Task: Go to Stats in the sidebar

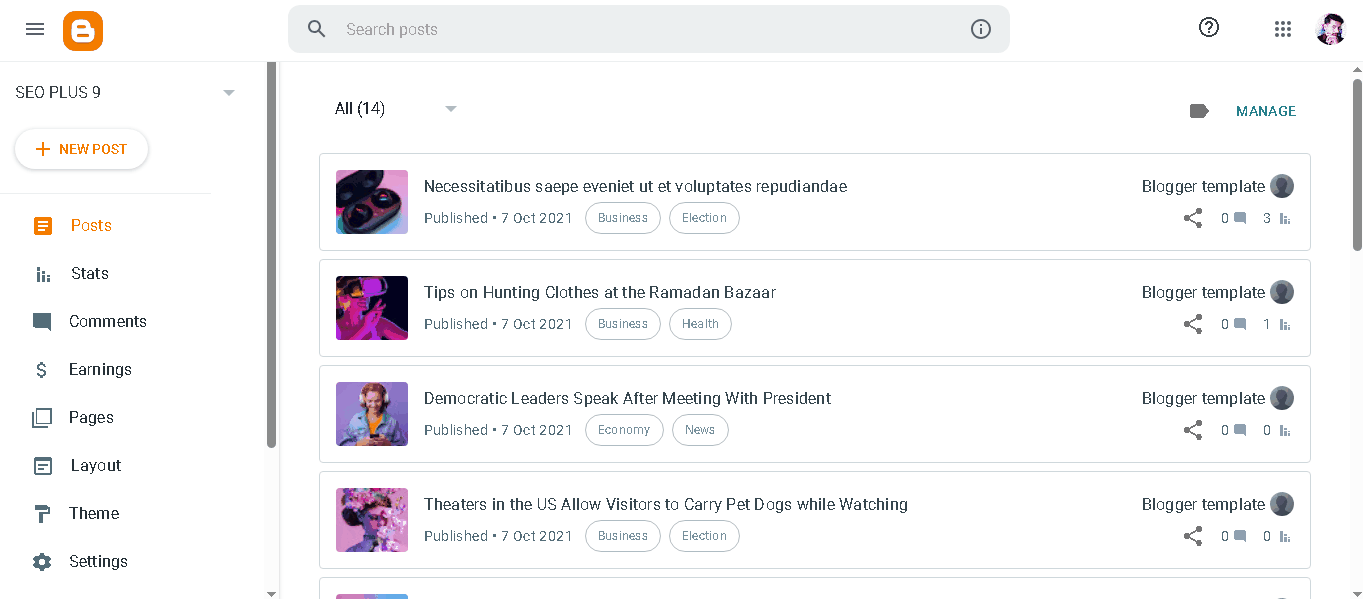Action: pos(90,273)
